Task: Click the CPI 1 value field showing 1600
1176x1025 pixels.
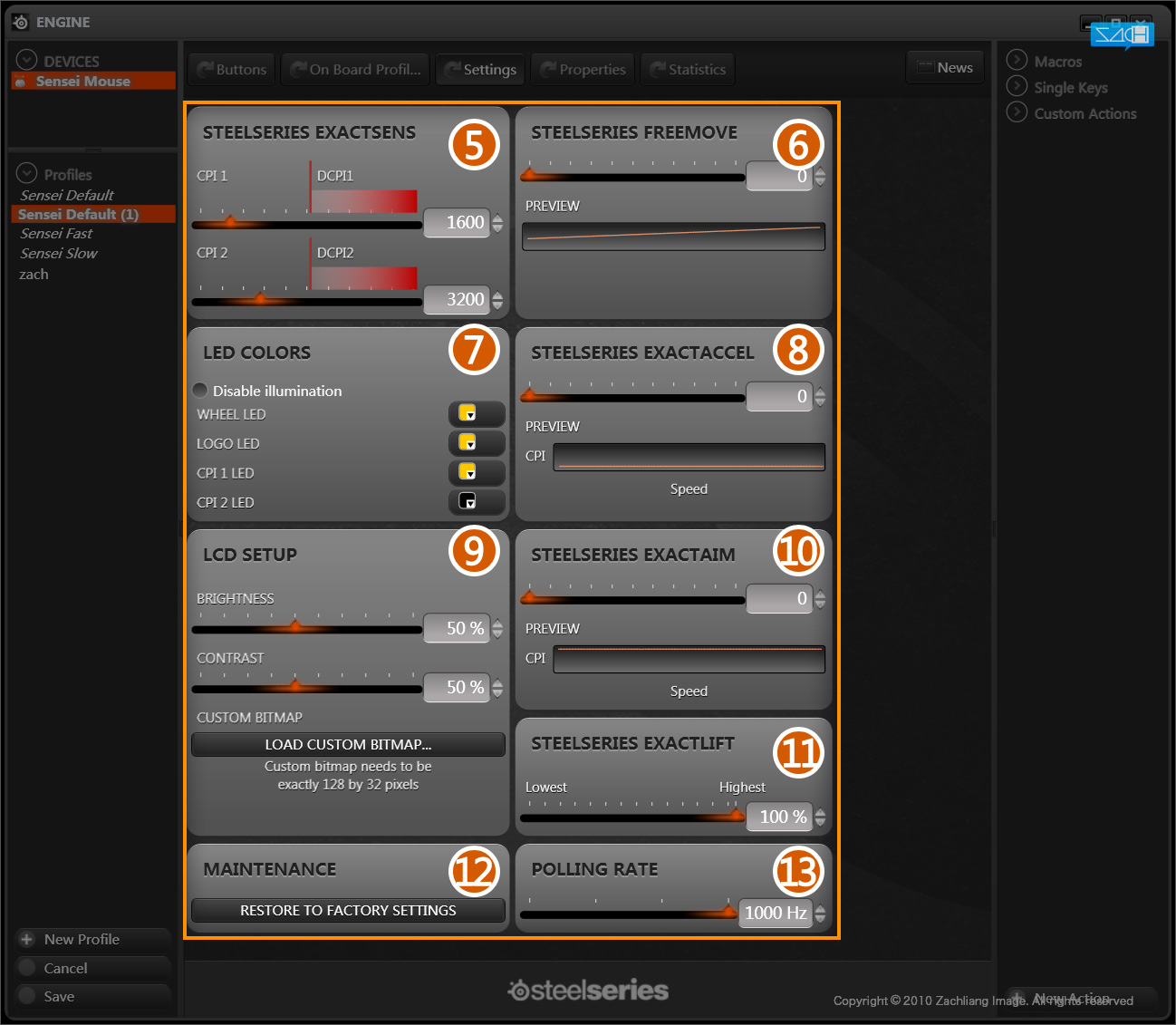Action: [458, 222]
